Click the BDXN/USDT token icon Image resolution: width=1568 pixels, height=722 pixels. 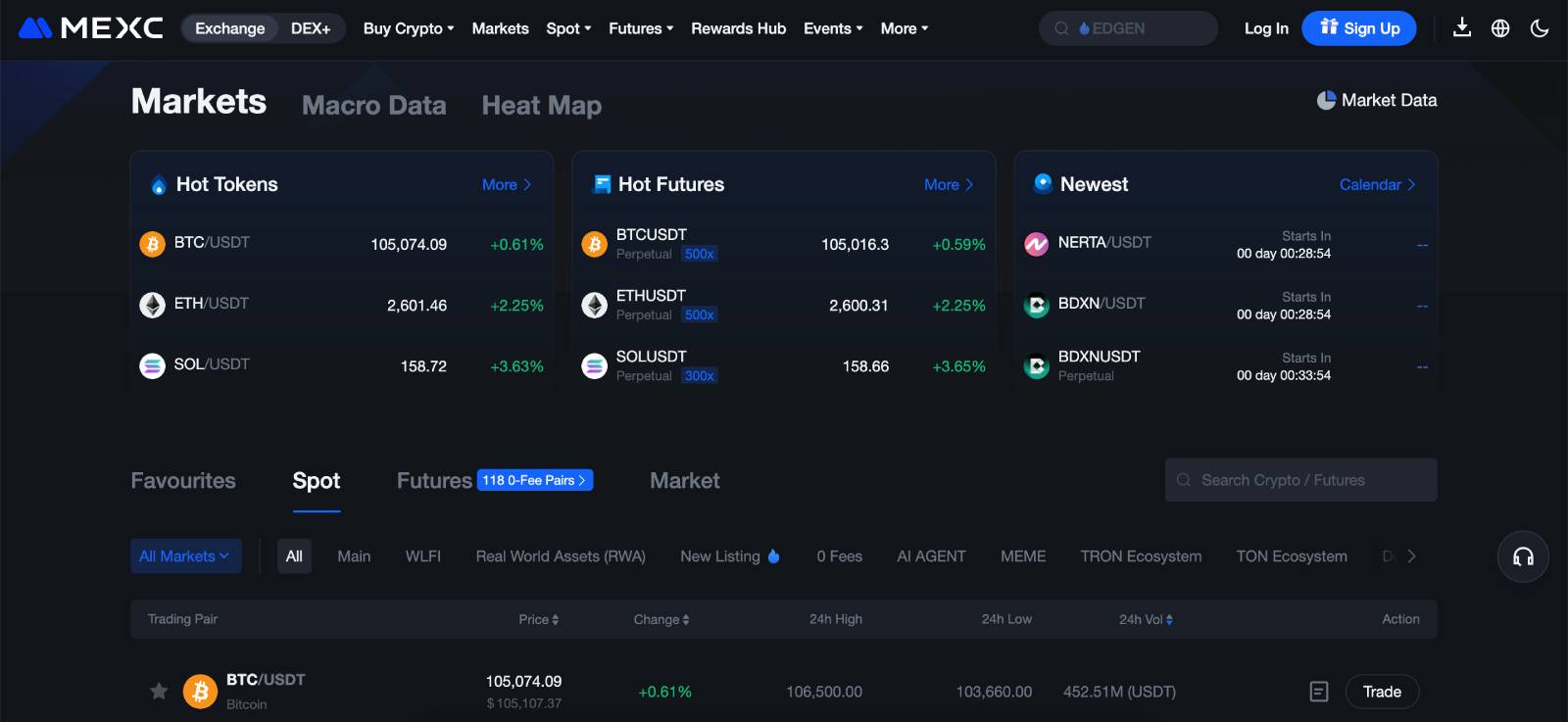pyautogui.click(x=1037, y=306)
